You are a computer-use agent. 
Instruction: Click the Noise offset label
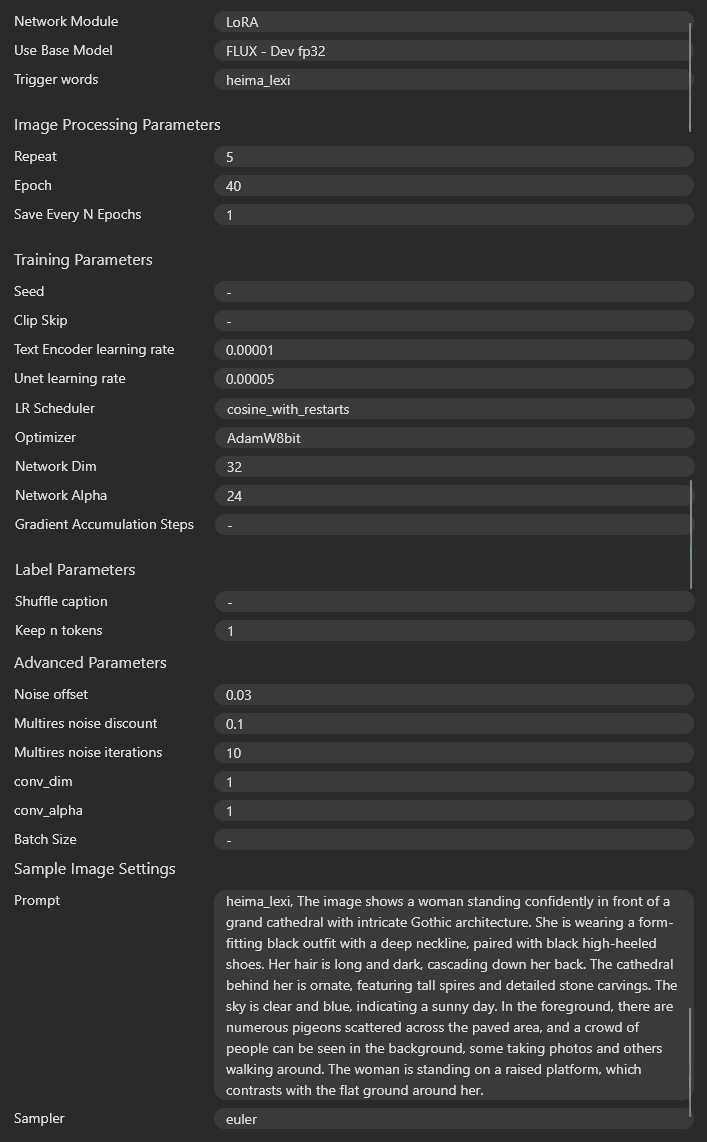click(x=51, y=694)
